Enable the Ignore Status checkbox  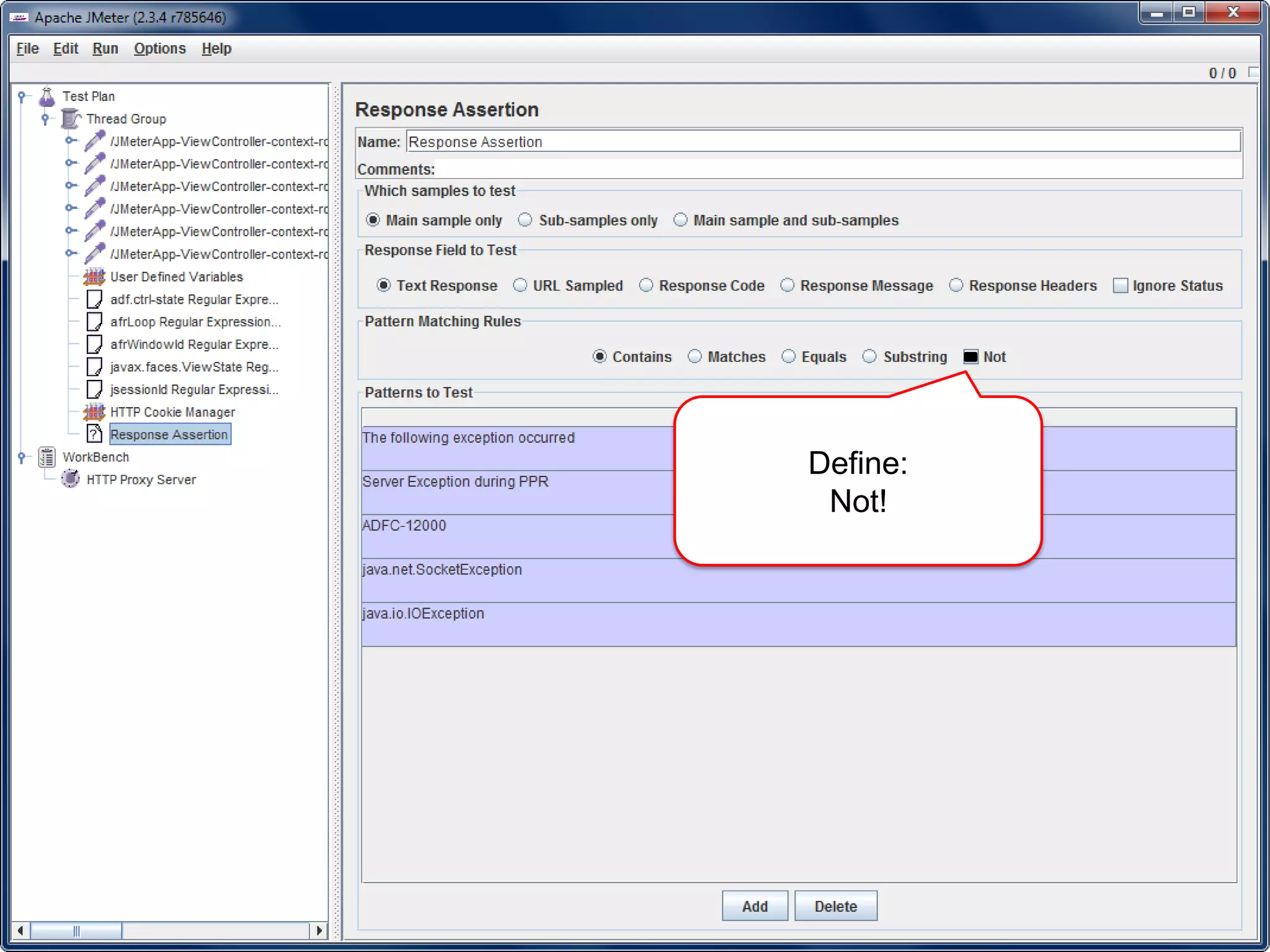pyautogui.click(x=1120, y=286)
